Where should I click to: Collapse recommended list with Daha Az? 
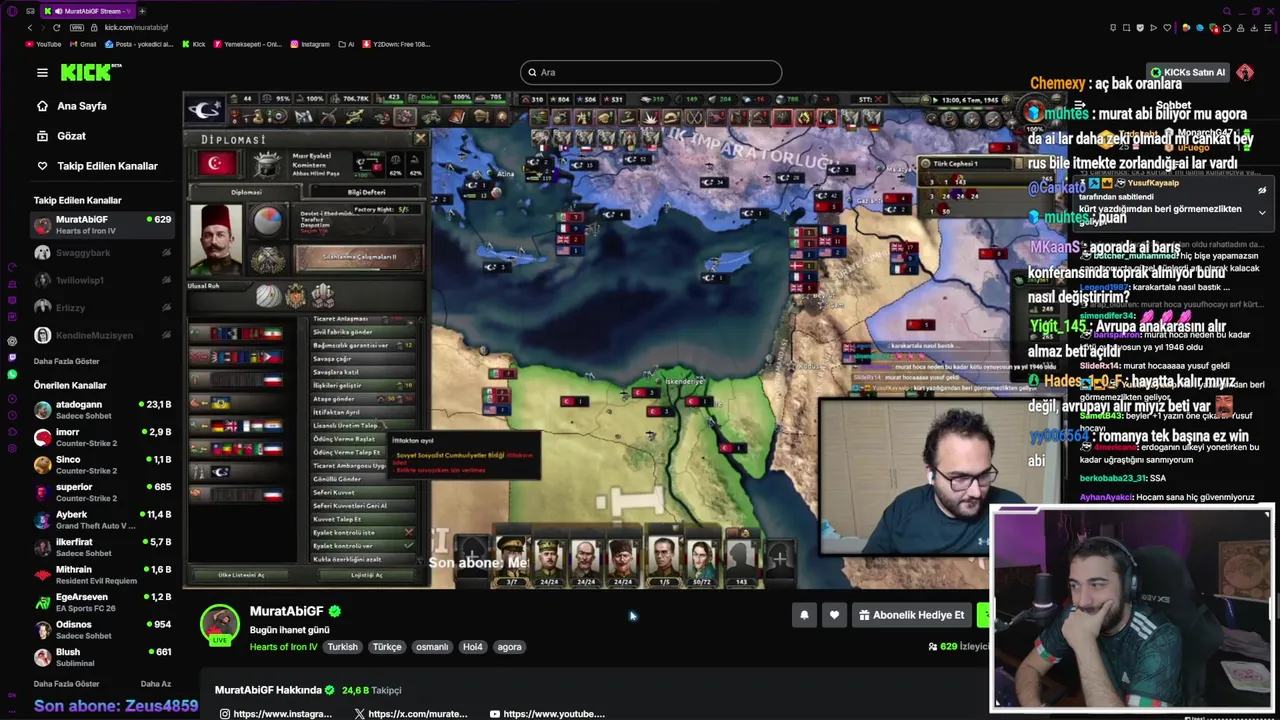pyautogui.click(x=156, y=684)
